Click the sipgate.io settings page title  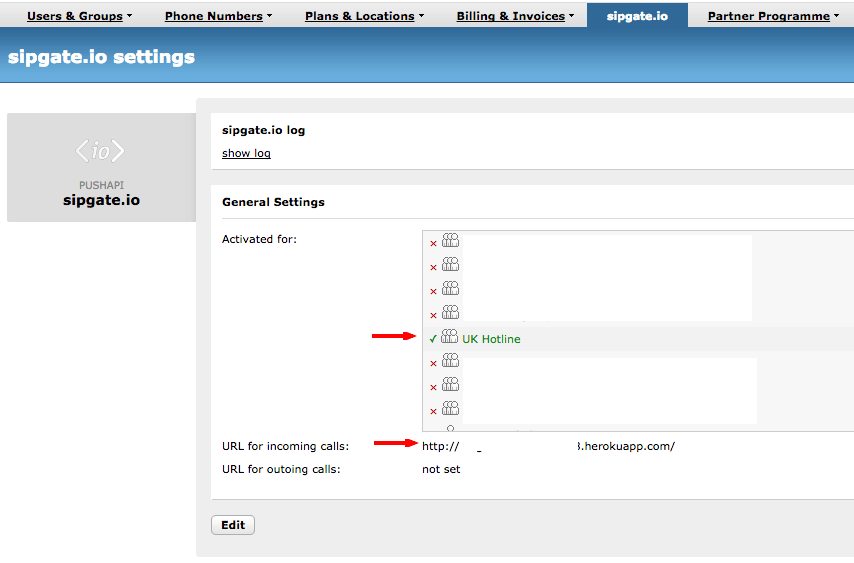(x=101, y=57)
